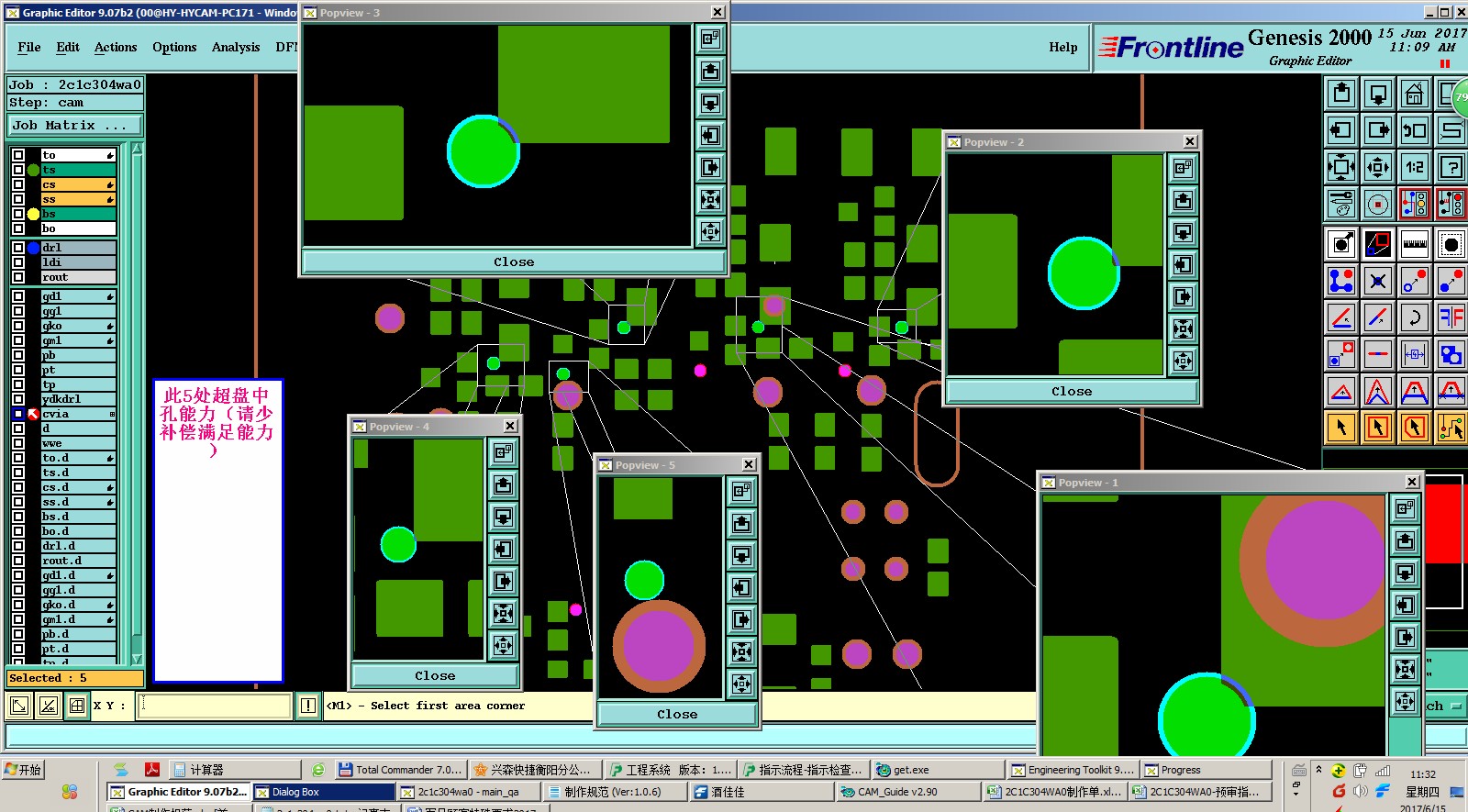1468x812 pixels.
Task: Click Close button in Popview - 5
Action: [677, 714]
